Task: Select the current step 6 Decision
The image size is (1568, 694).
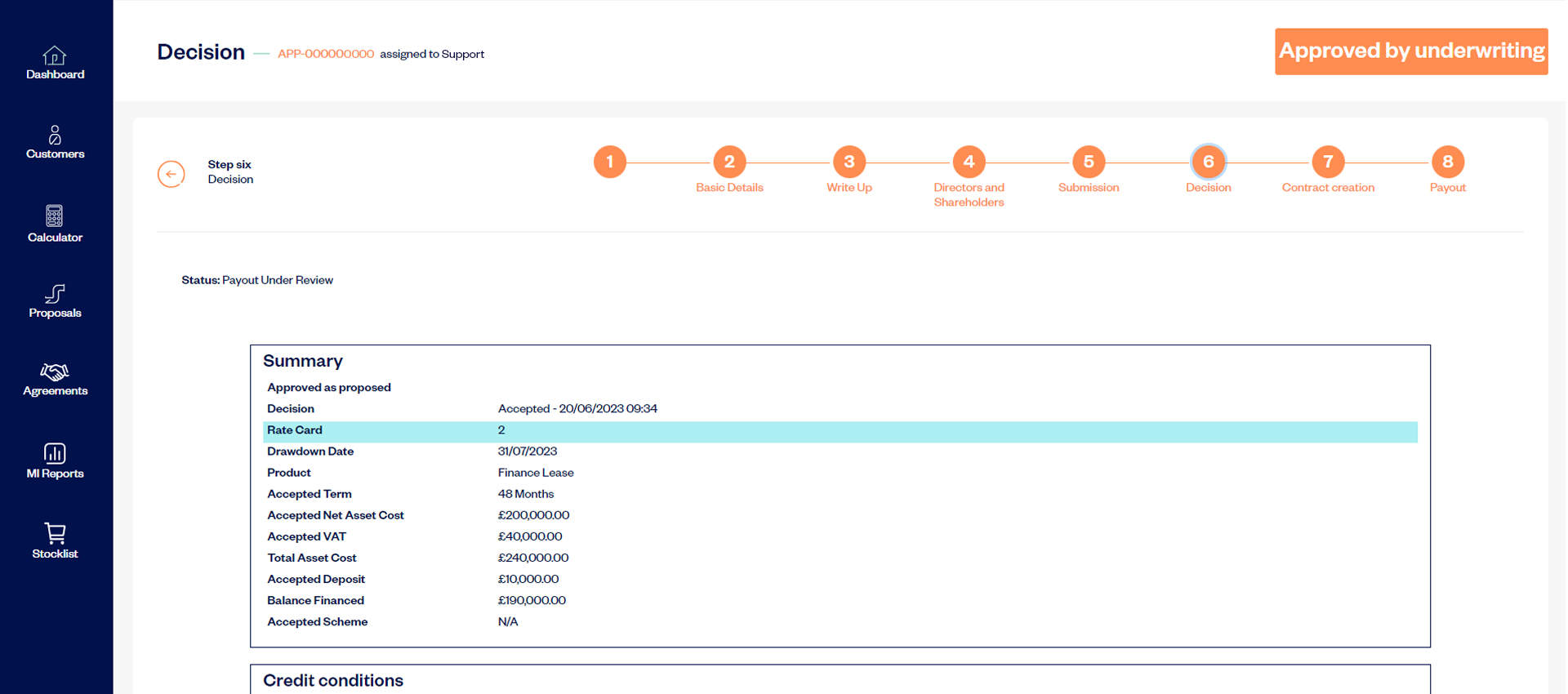Action: coord(1208,162)
